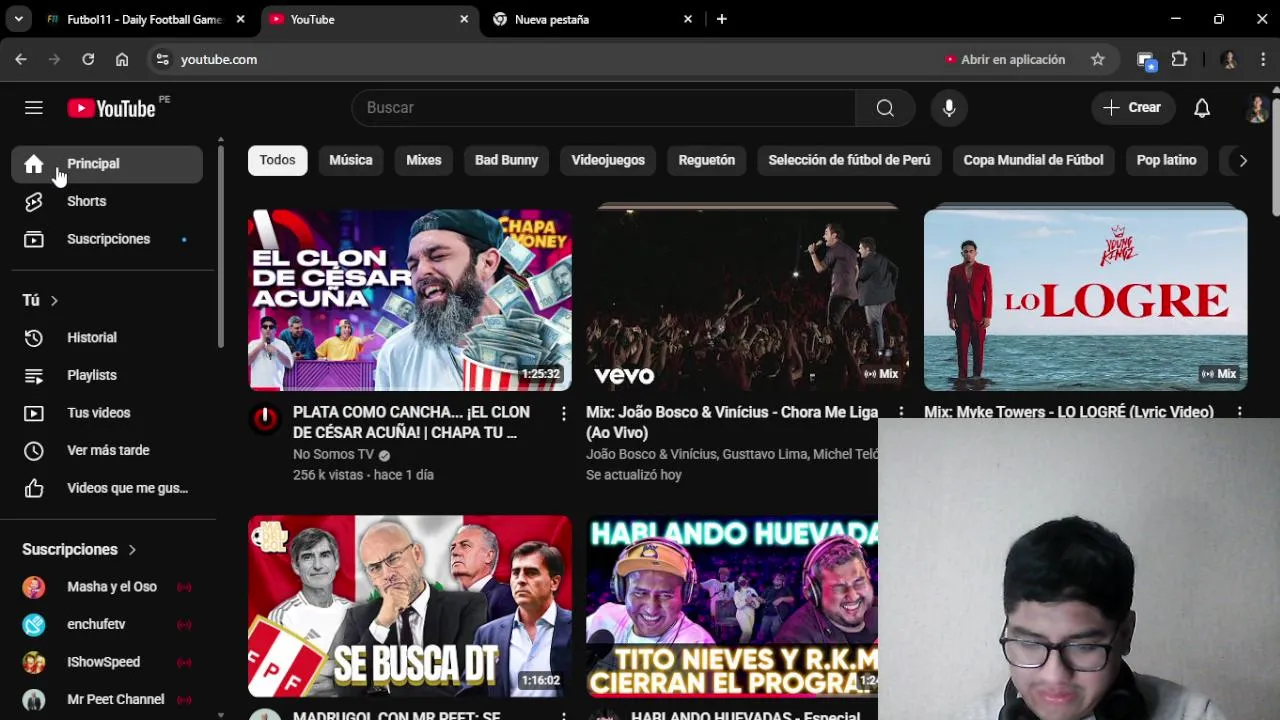
Task: Open Mr Peet Channel subscription
Action: click(x=107, y=699)
